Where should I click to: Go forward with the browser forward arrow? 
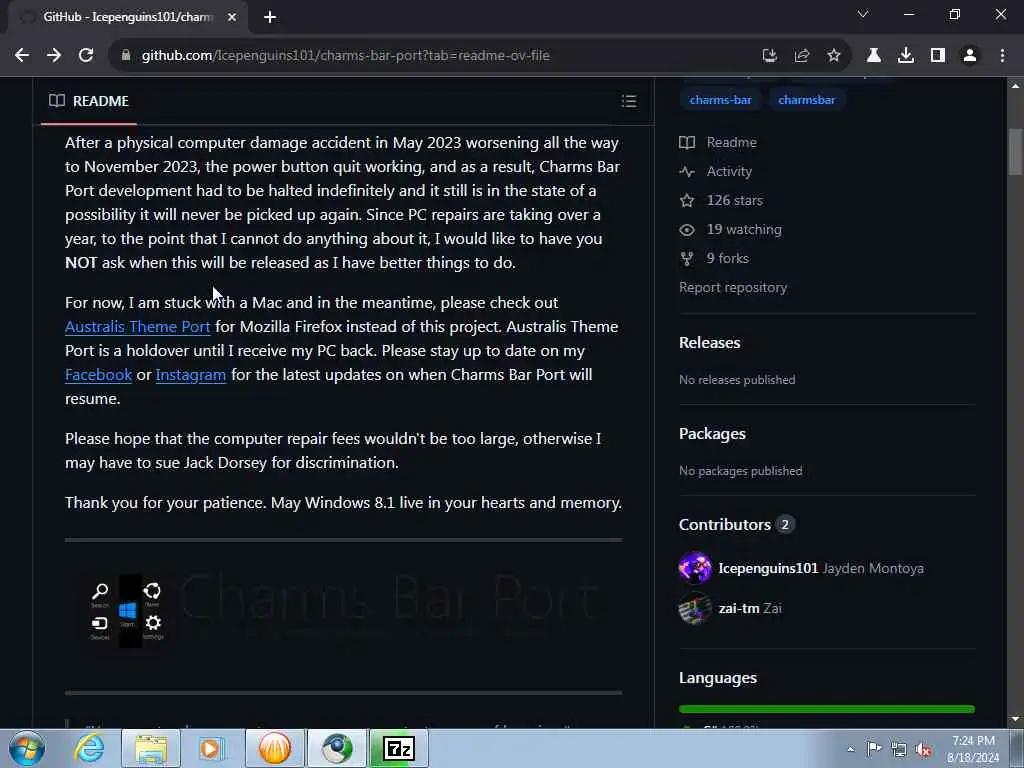(54, 56)
